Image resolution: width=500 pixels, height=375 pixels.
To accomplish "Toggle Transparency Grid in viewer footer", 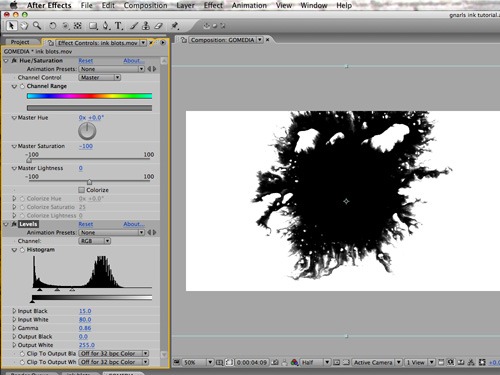I will point(346,362).
